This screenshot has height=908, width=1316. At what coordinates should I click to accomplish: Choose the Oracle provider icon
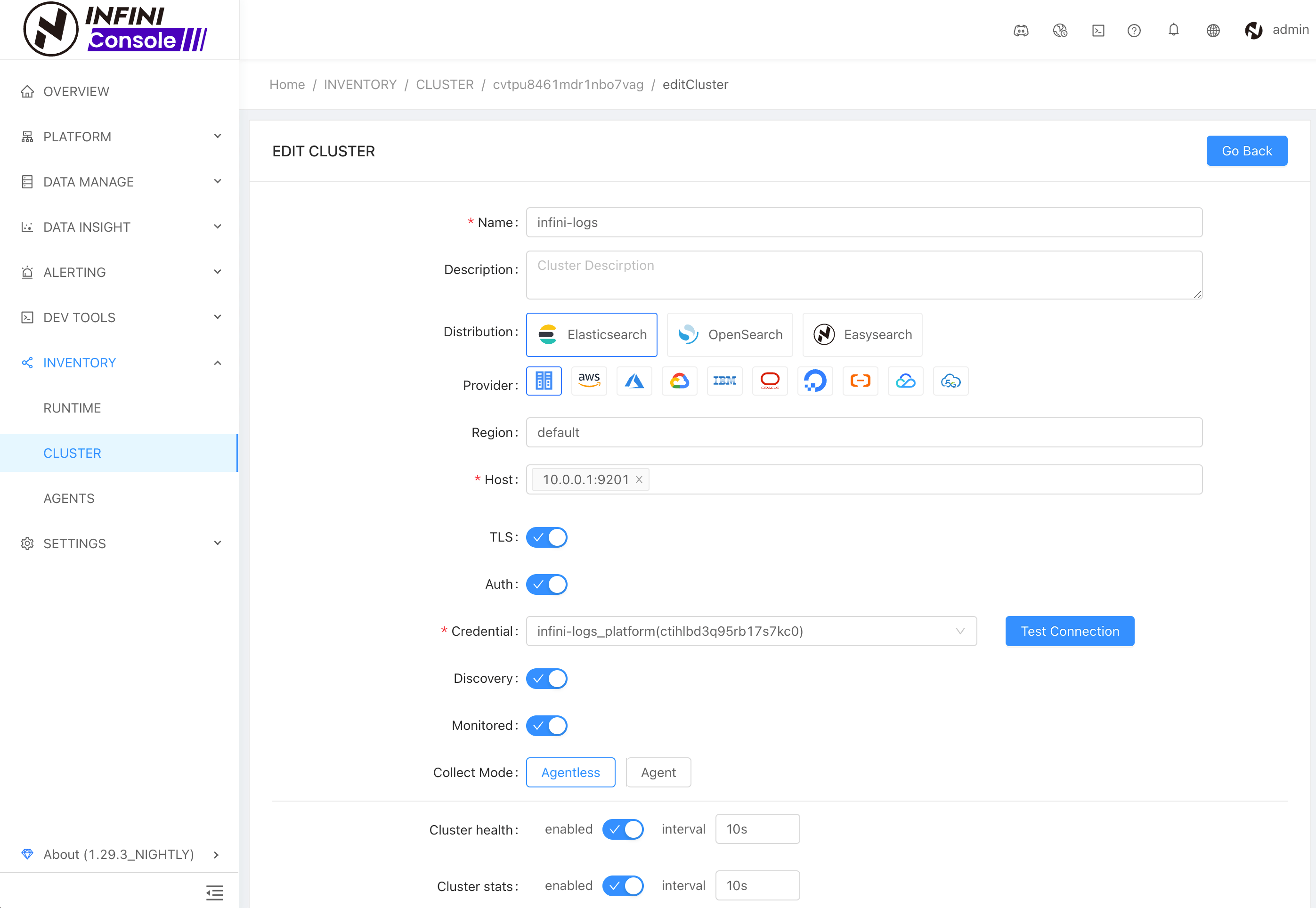click(770, 381)
